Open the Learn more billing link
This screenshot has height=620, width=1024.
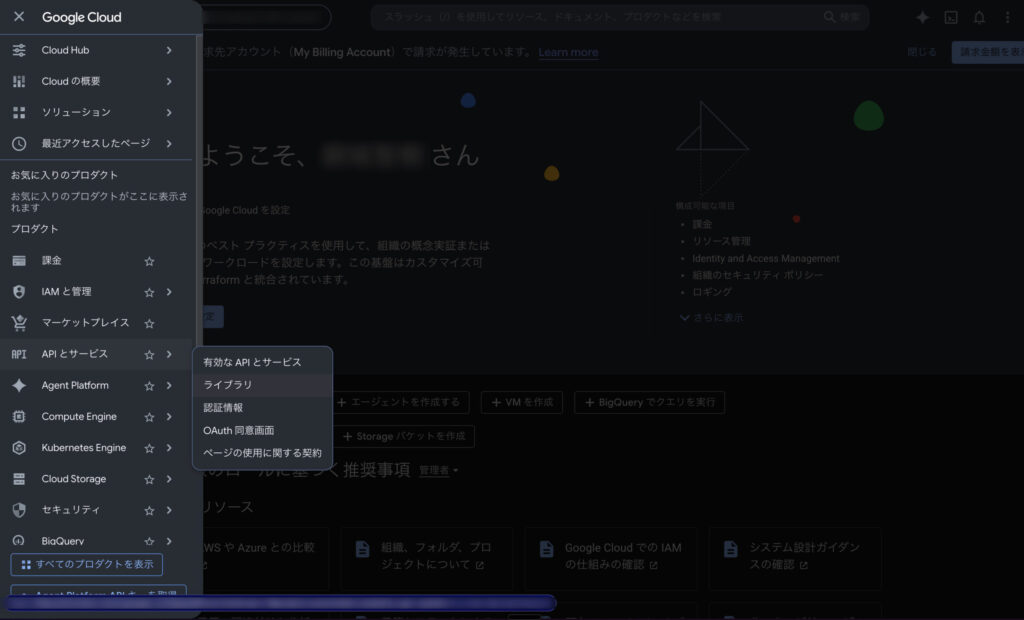point(568,52)
